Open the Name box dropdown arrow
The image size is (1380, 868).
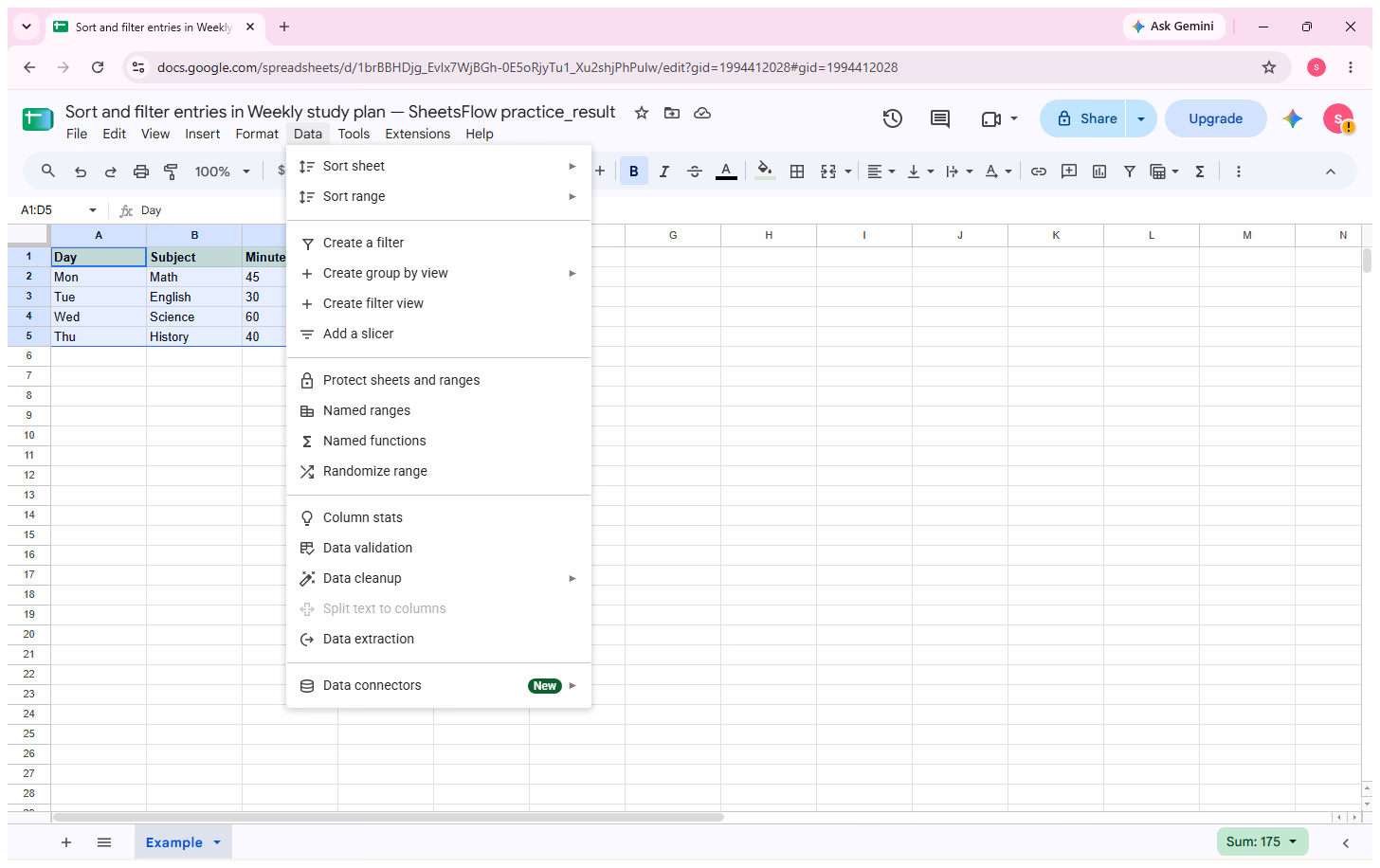point(93,210)
